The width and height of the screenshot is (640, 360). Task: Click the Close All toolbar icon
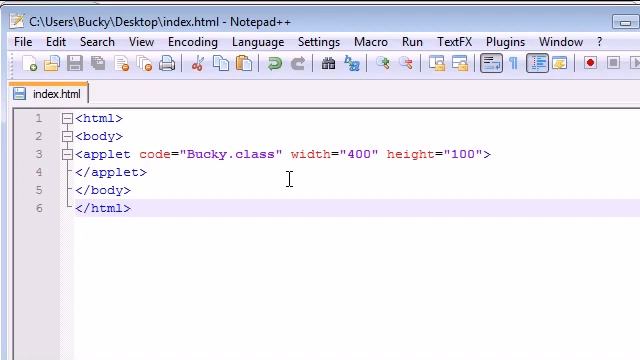coord(144,64)
